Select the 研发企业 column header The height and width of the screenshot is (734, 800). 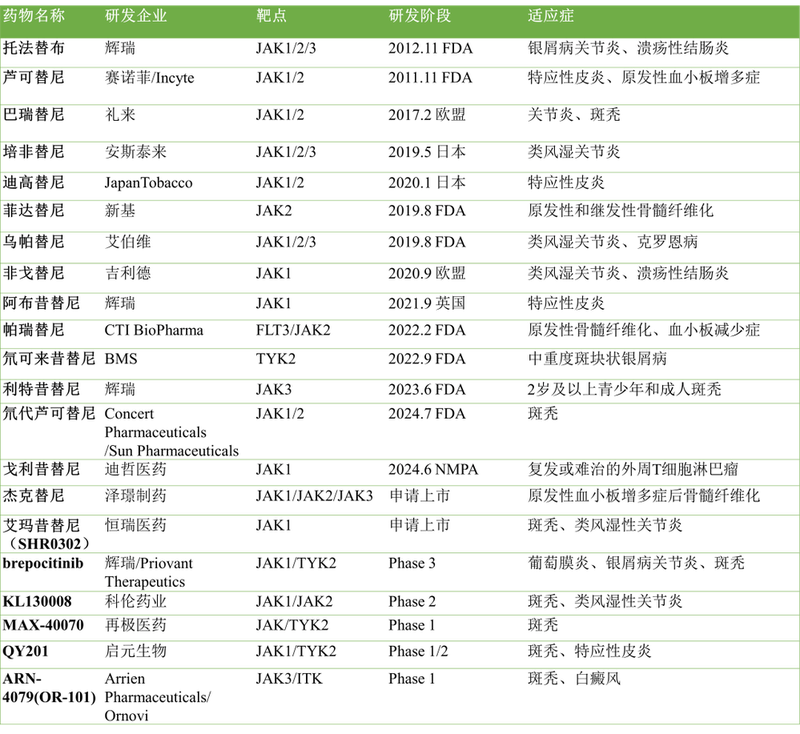[x=136, y=17]
